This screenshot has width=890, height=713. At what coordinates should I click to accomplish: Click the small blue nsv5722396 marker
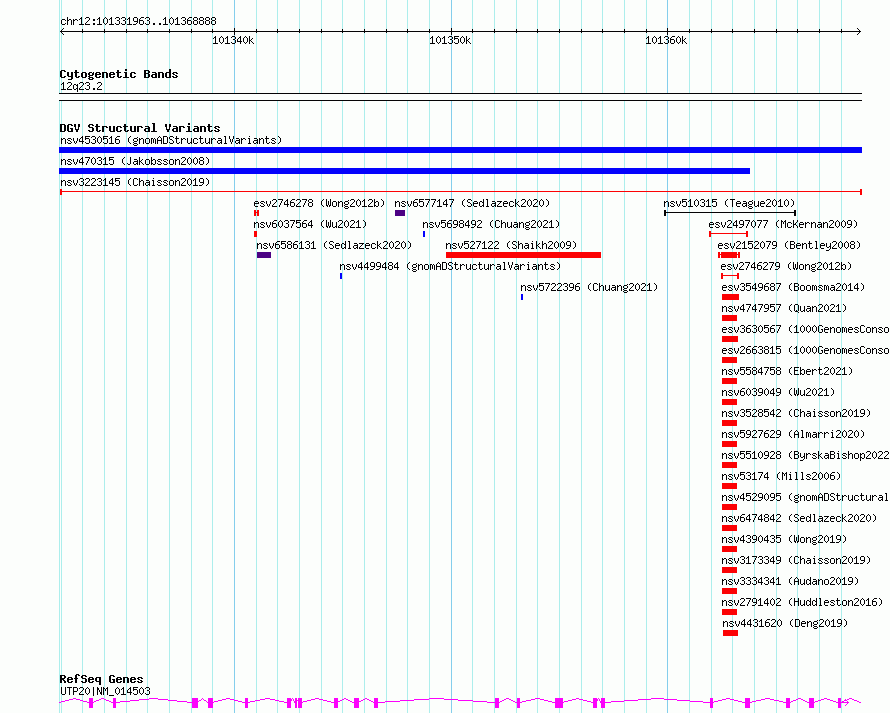[x=522, y=297]
